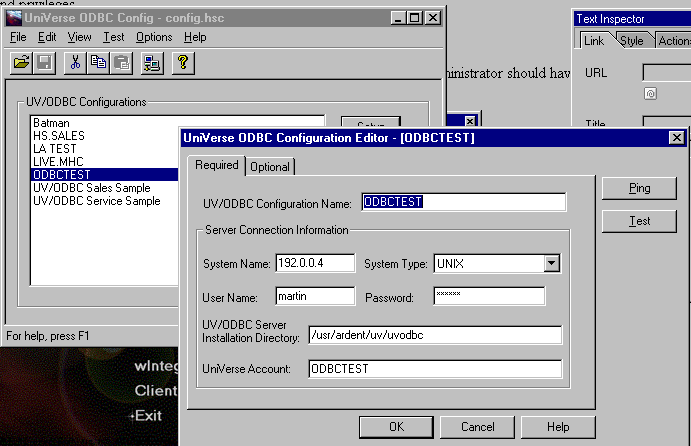Image resolution: width=691 pixels, height=446 pixels.
Task: Click the Ping button
Action: (x=639, y=189)
